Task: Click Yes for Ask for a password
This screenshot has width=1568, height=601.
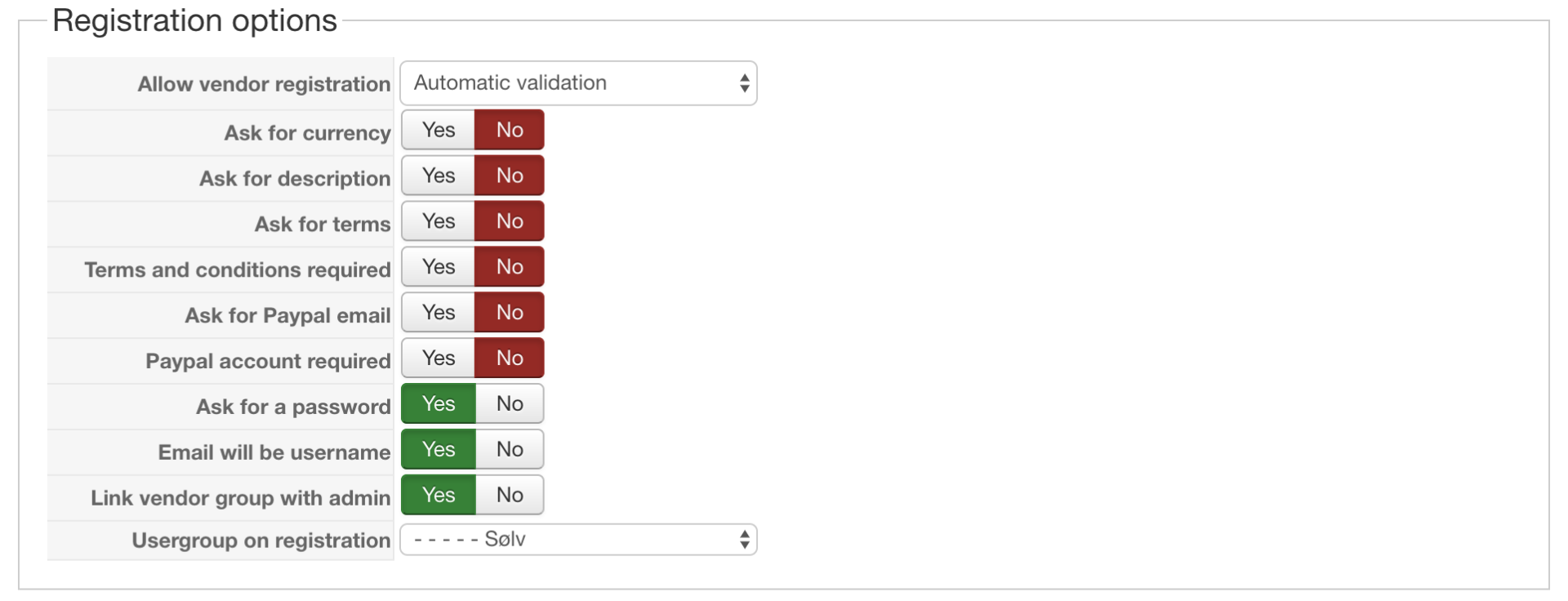Action: (x=439, y=404)
